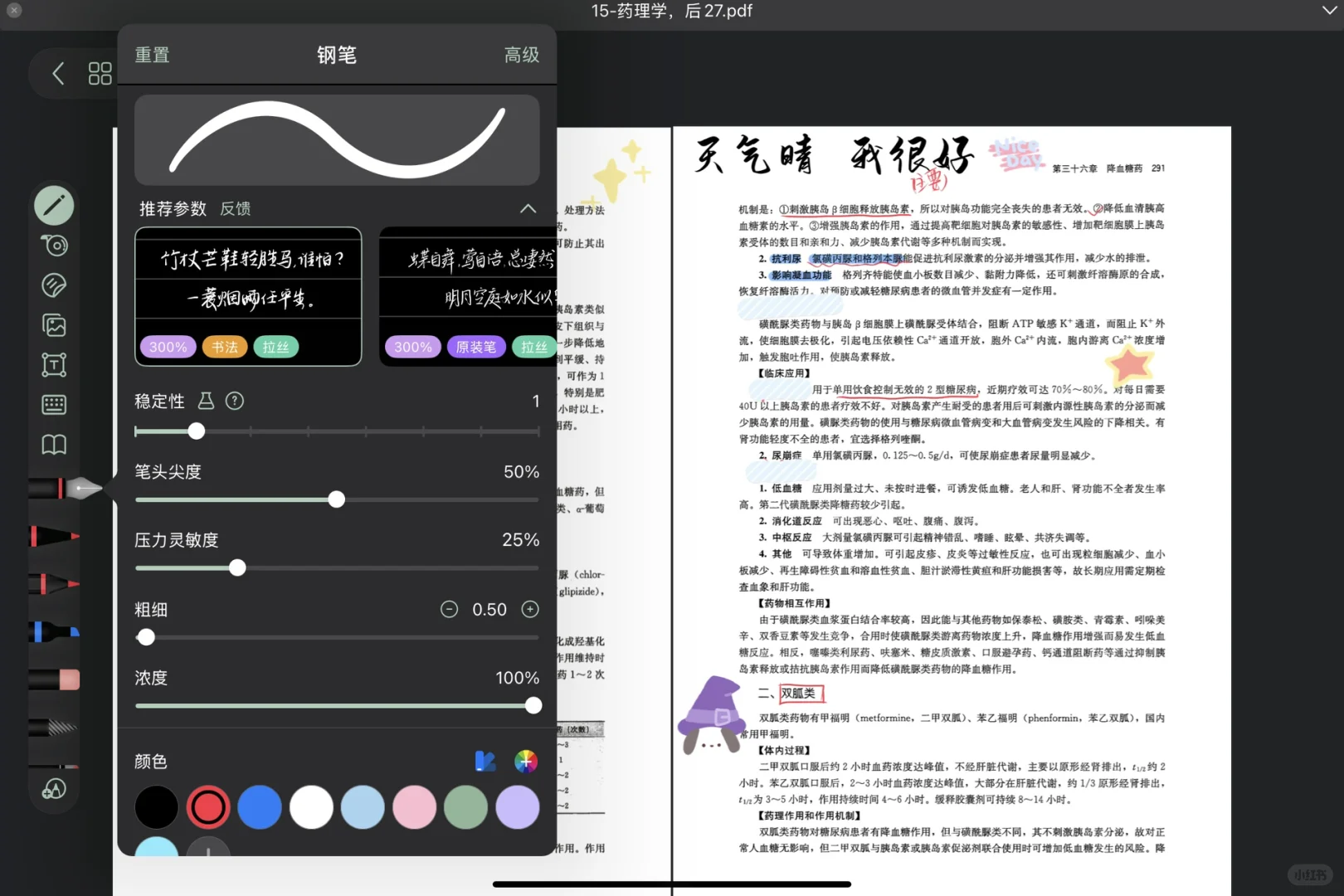
Task: Click the stability lab flask icon
Action: (206, 401)
